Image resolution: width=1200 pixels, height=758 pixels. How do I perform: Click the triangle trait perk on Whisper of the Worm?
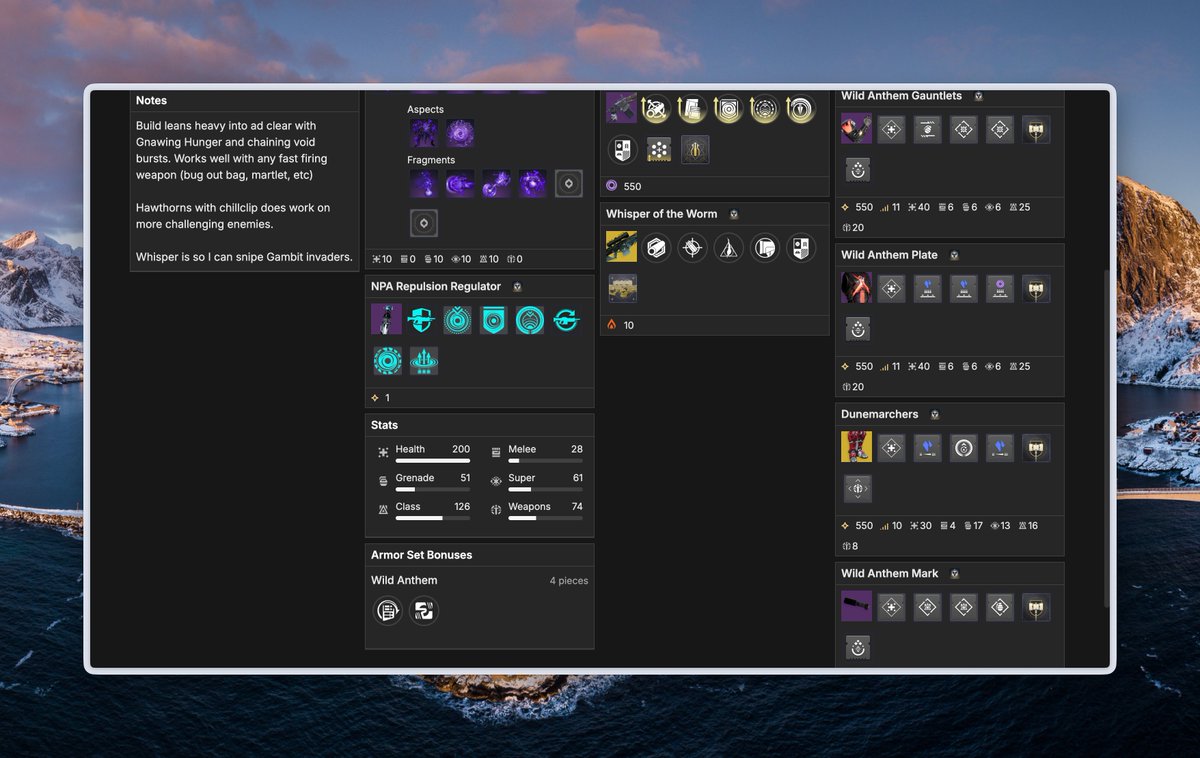coord(729,247)
